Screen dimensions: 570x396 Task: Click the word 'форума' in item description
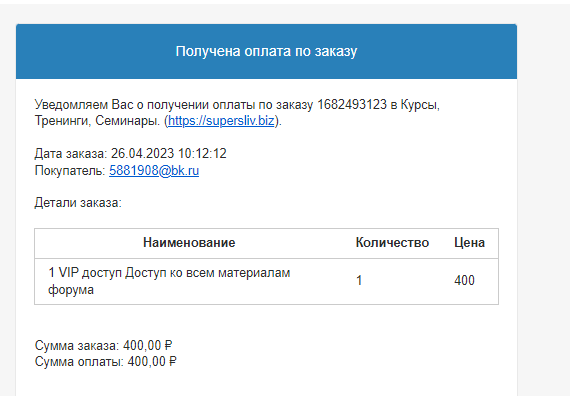pyautogui.click(x=71, y=290)
